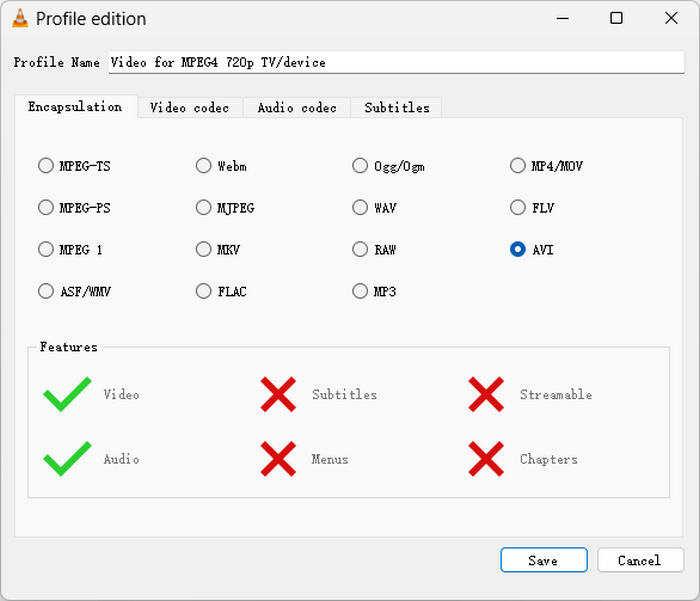This screenshot has width=700, height=601.
Task: Click the VLC cone icon in title bar
Action: pos(20,18)
